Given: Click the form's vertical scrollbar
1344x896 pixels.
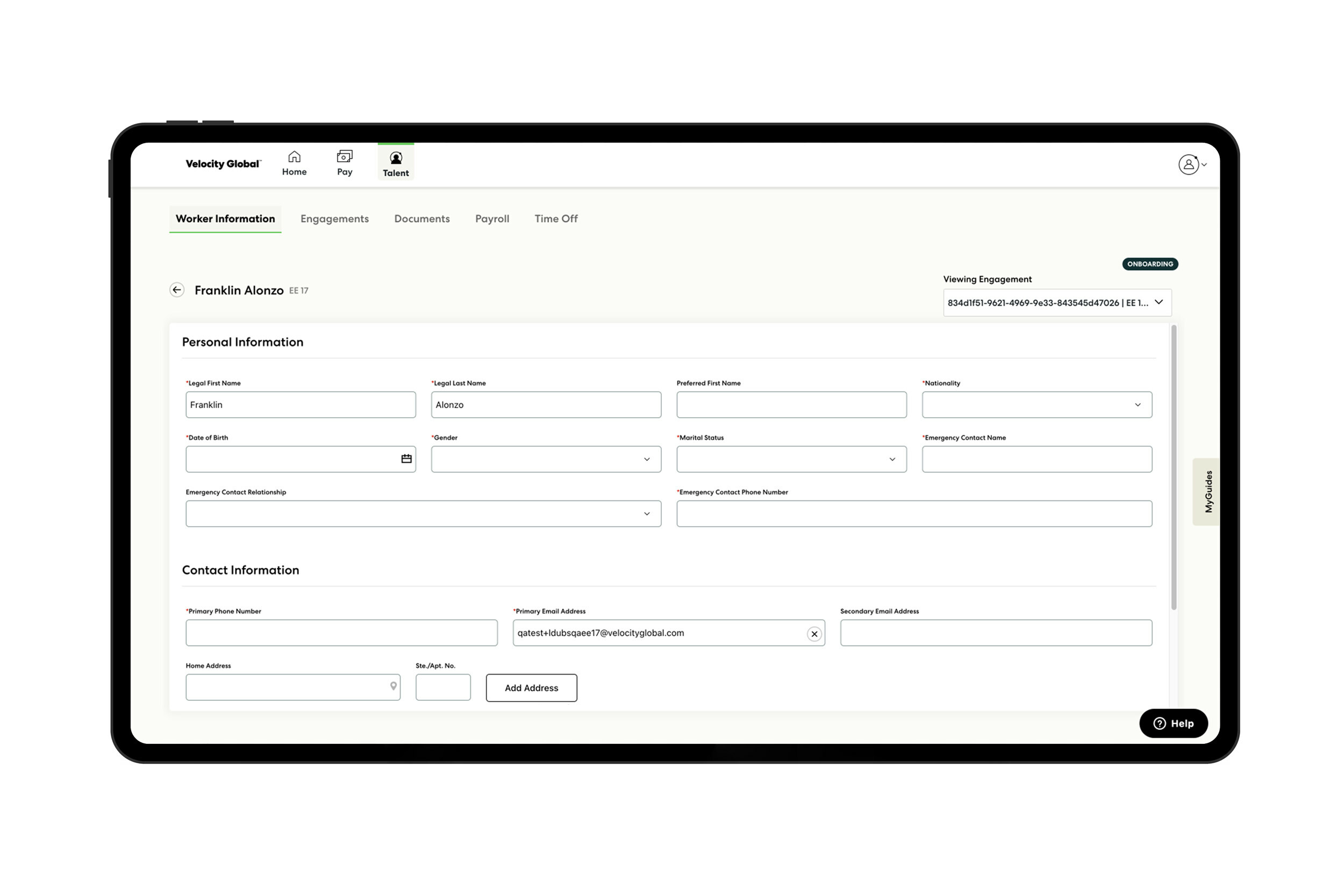Looking at the screenshot, I should 1174,468.
